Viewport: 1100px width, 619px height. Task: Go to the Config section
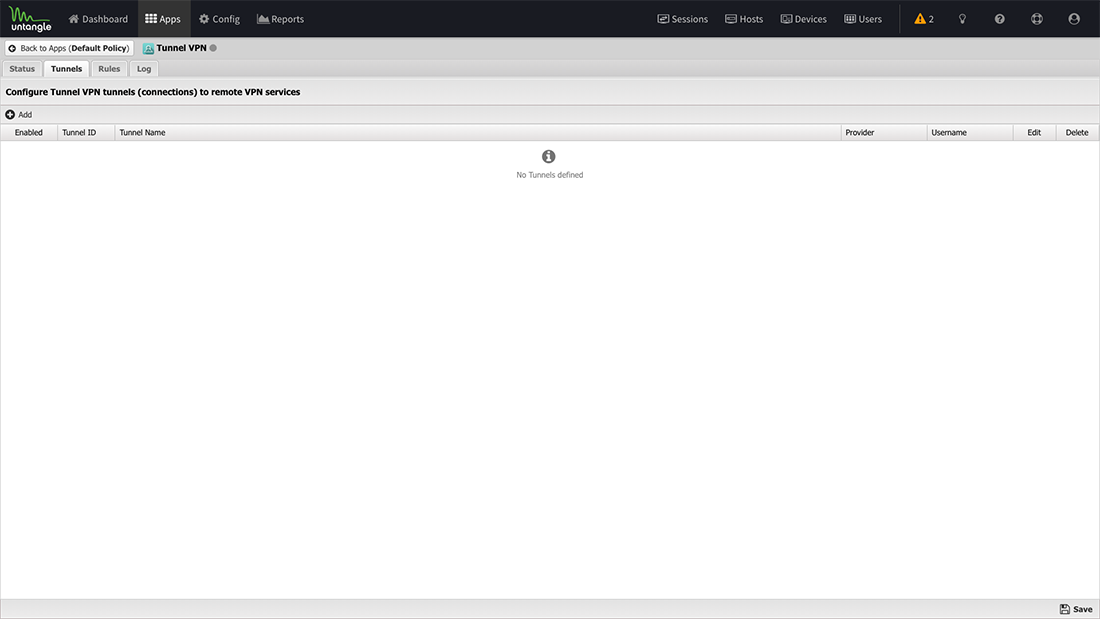tap(220, 19)
